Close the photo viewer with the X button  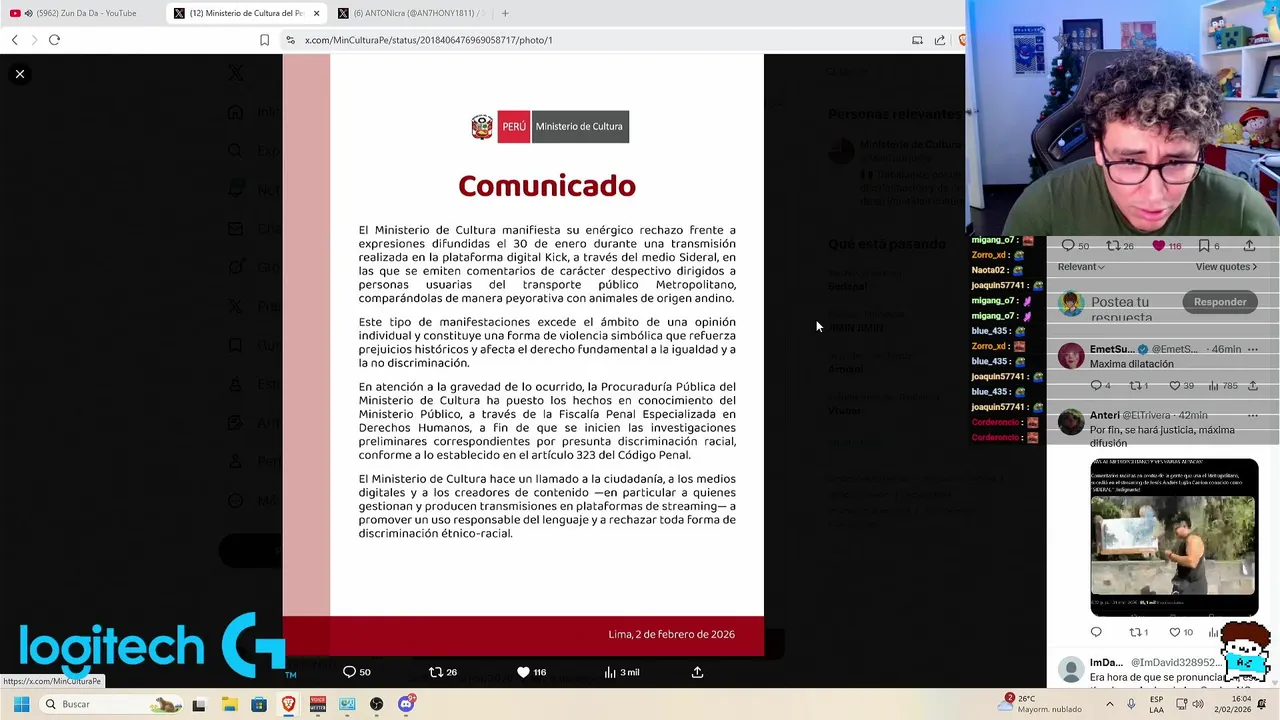[x=20, y=74]
